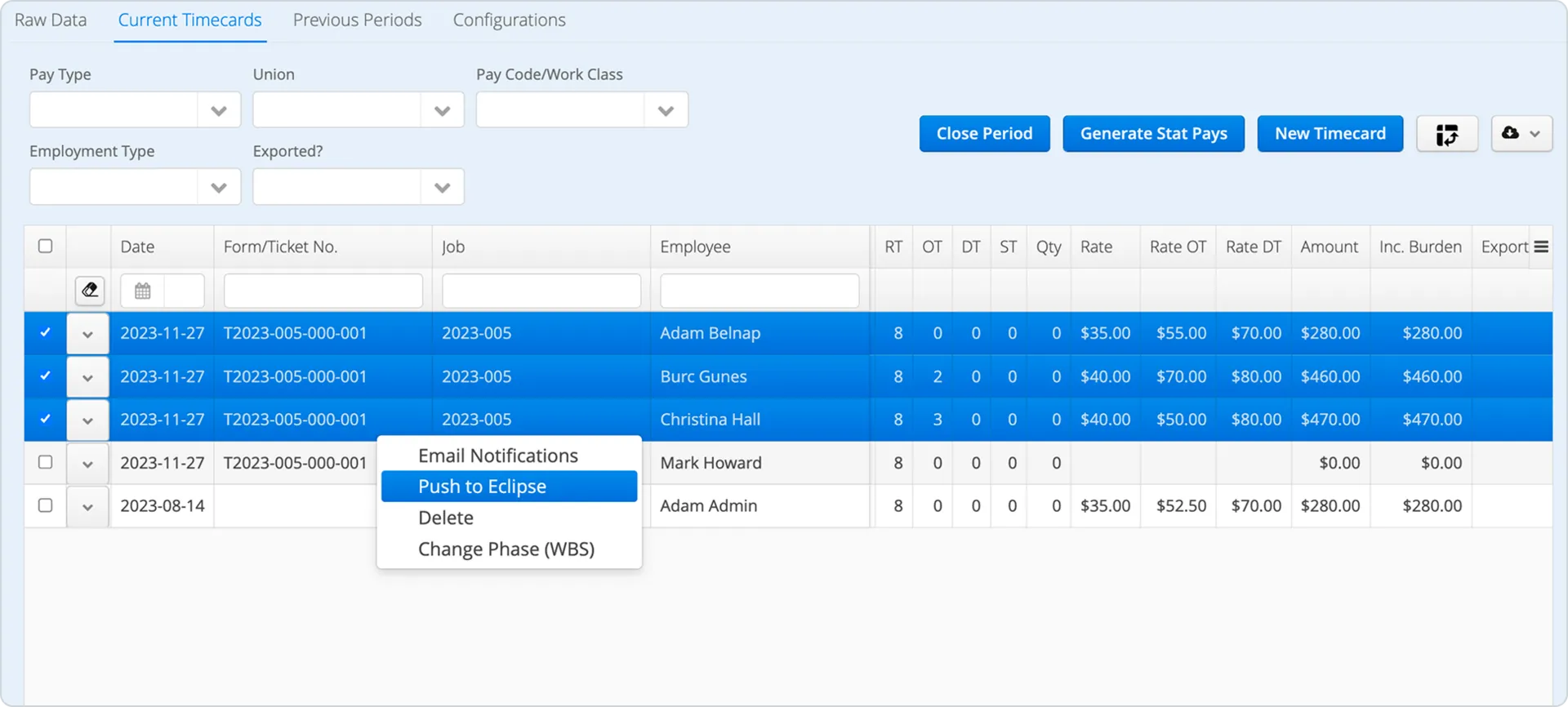
Task: Uncheck the Burc Gunes row checkbox
Action: click(46, 376)
